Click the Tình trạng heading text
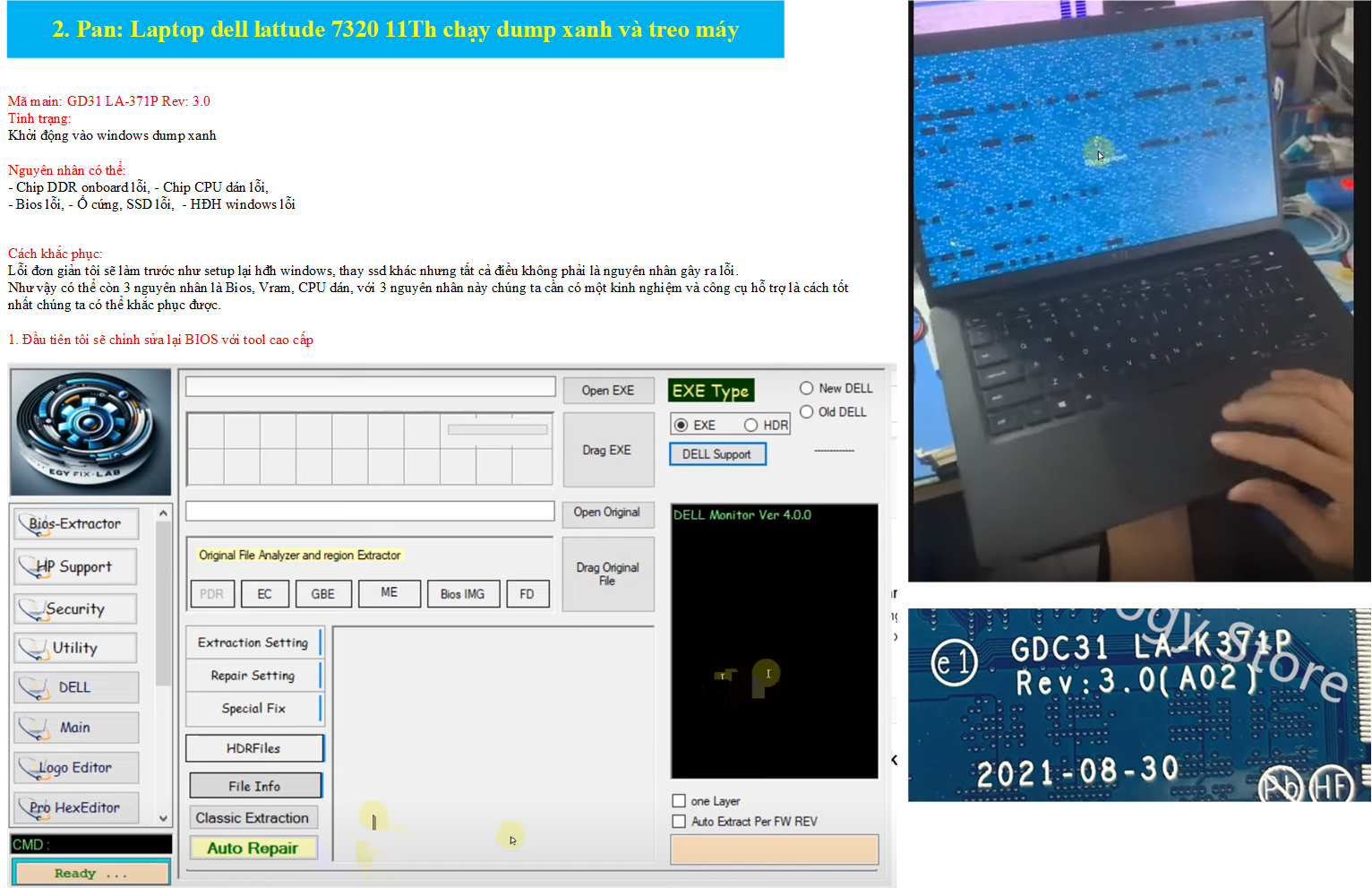Viewport: 1372px width, 888px height. 39,118
